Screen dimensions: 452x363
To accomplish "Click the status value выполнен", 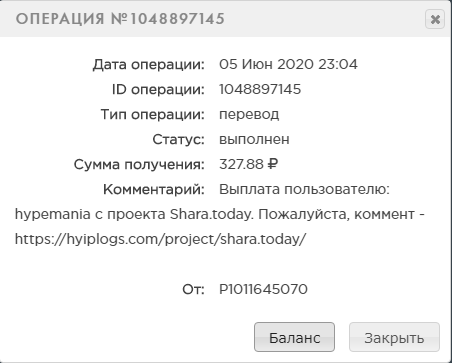I will 254,139.
